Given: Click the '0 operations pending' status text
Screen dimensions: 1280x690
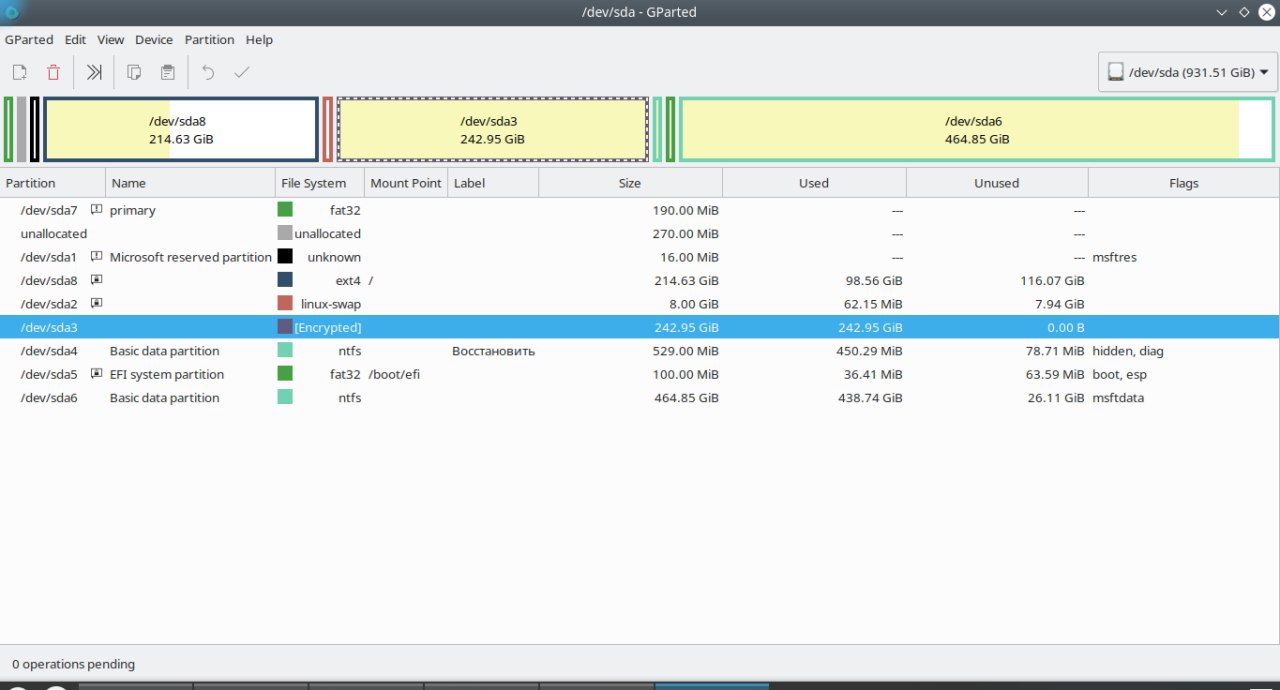Looking at the screenshot, I should tap(73, 664).
